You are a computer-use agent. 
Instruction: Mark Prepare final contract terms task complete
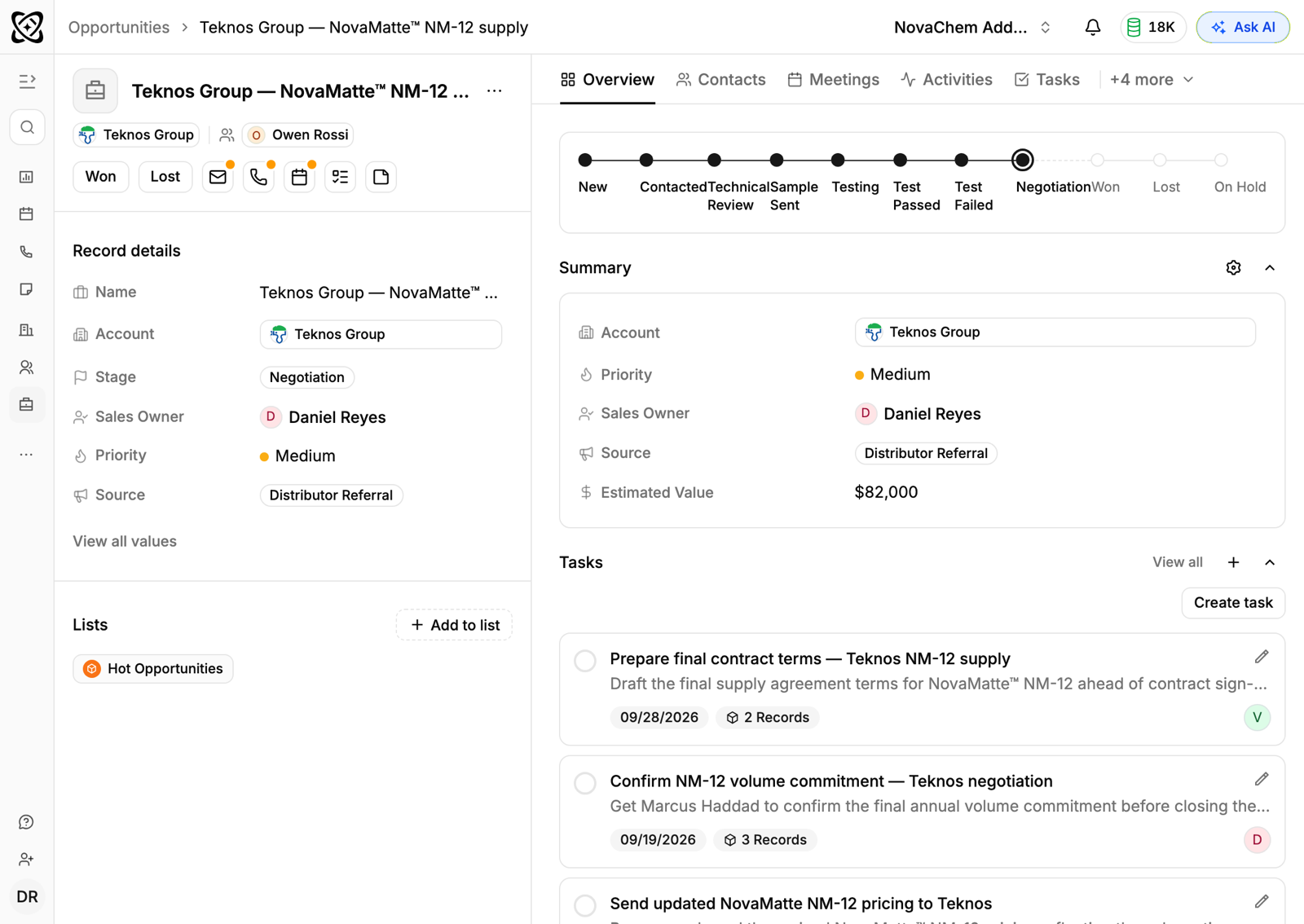(x=585, y=660)
